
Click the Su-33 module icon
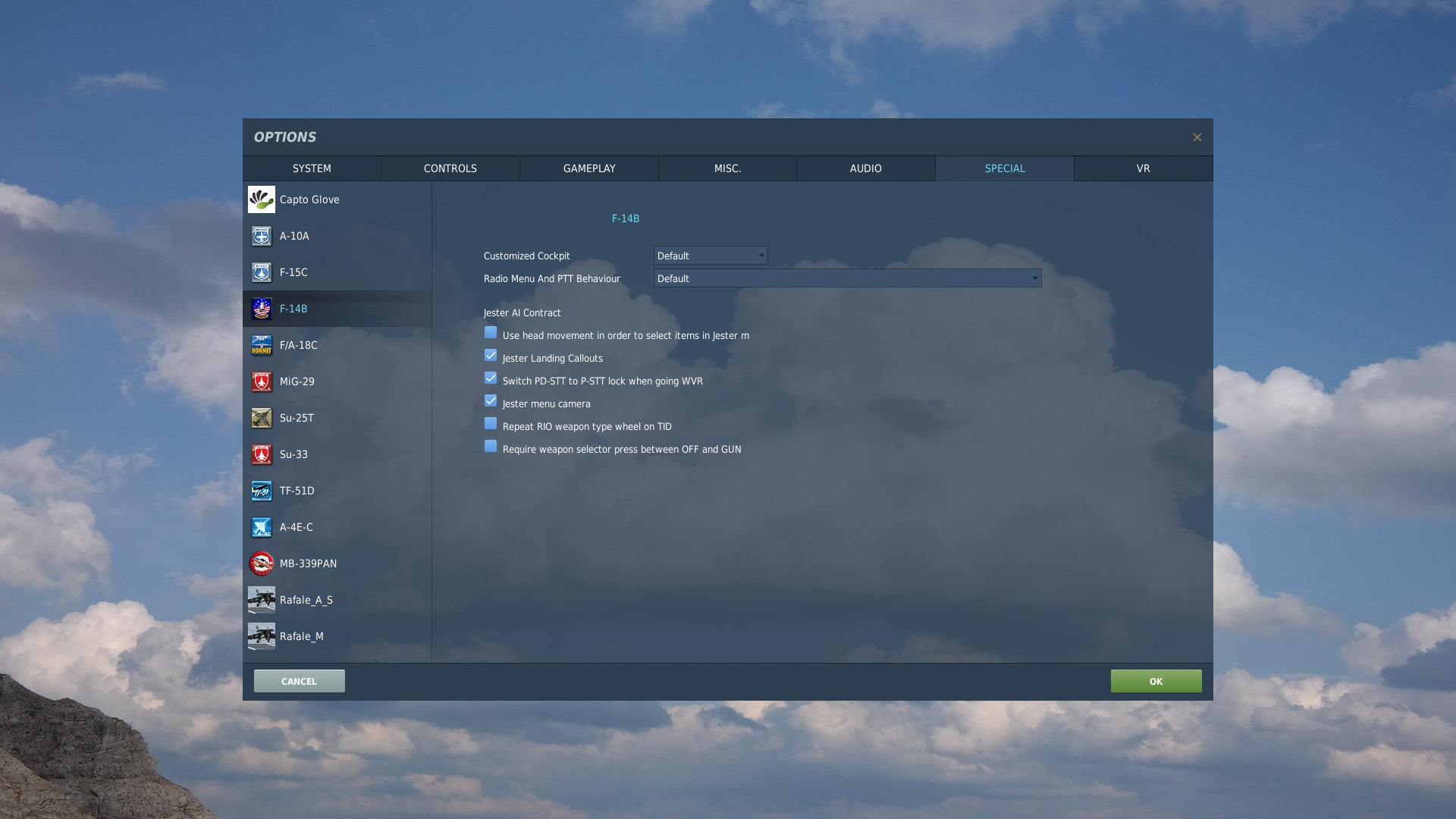261,454
